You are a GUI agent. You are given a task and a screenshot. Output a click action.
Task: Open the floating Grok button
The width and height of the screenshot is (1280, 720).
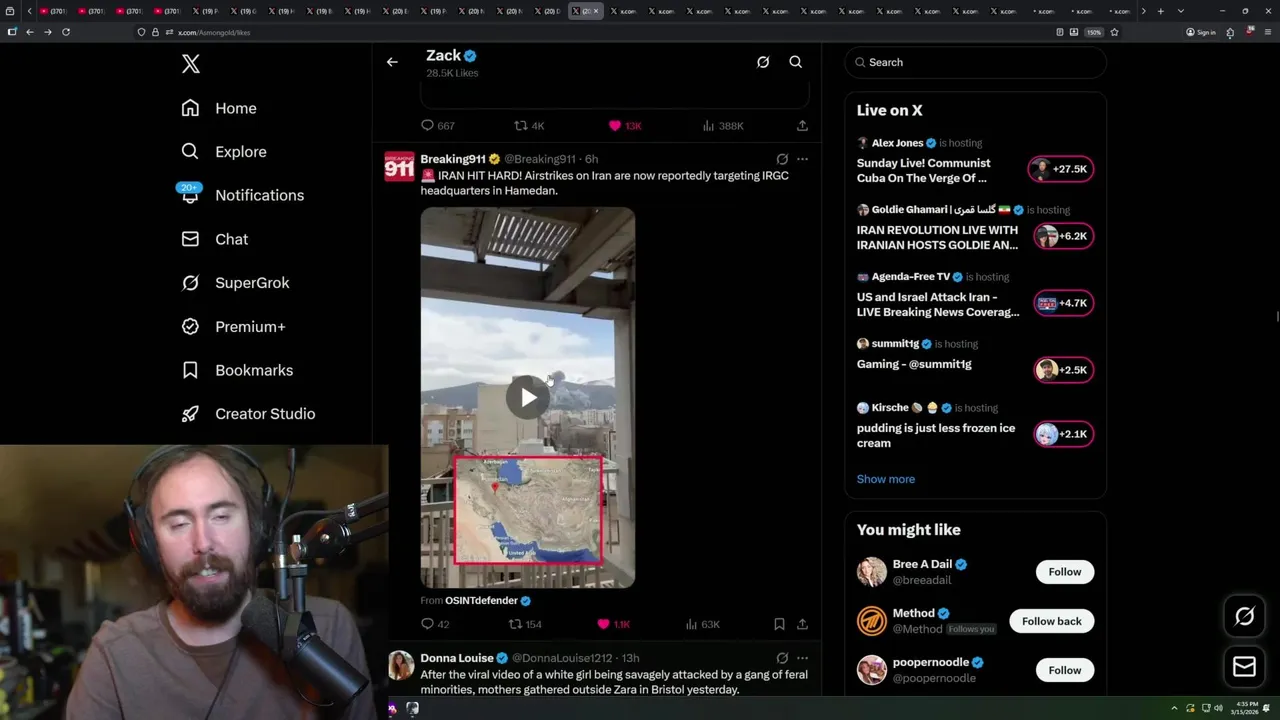point(1245,617)
